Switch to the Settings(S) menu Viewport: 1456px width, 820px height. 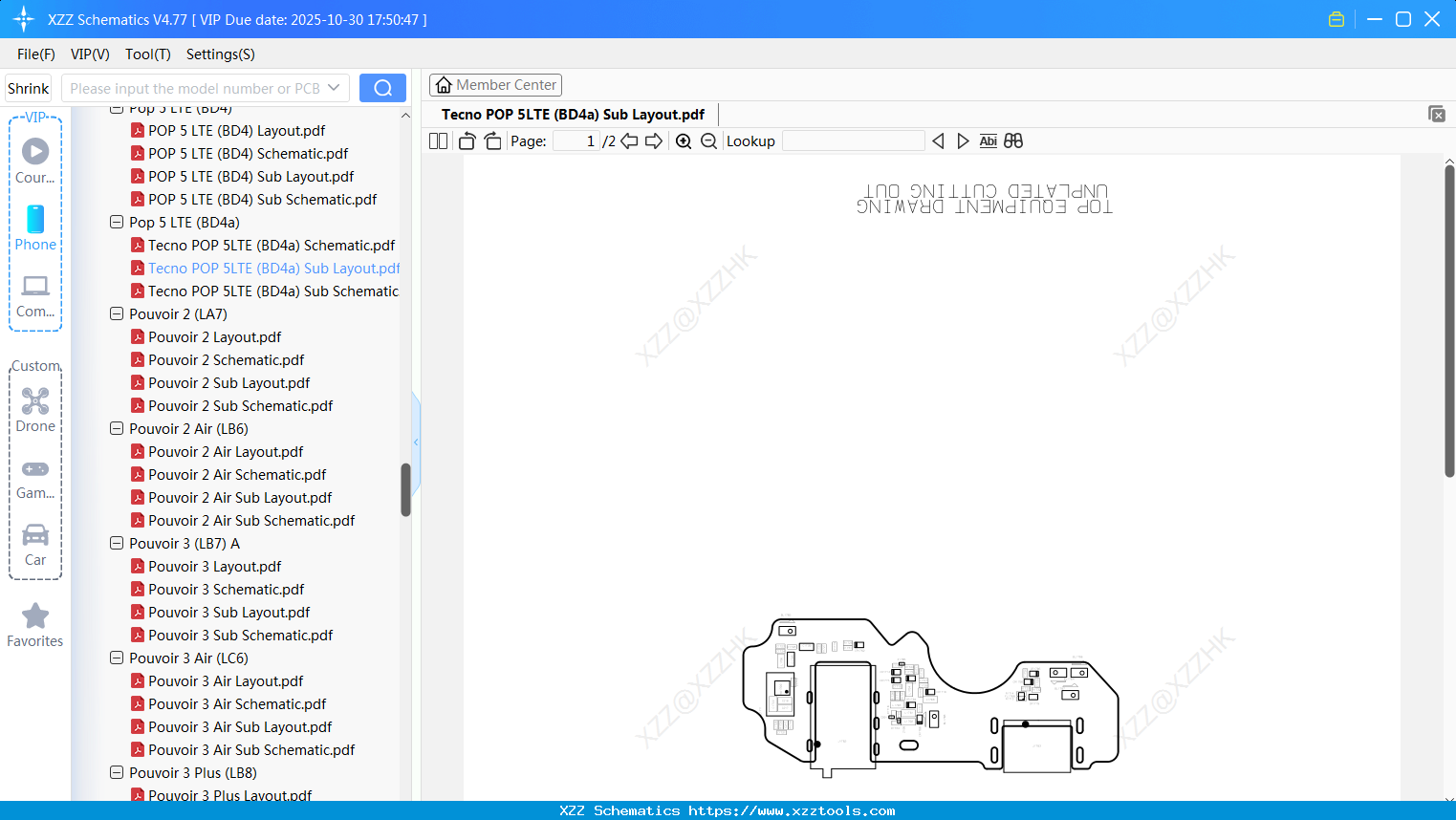(220, 54)
